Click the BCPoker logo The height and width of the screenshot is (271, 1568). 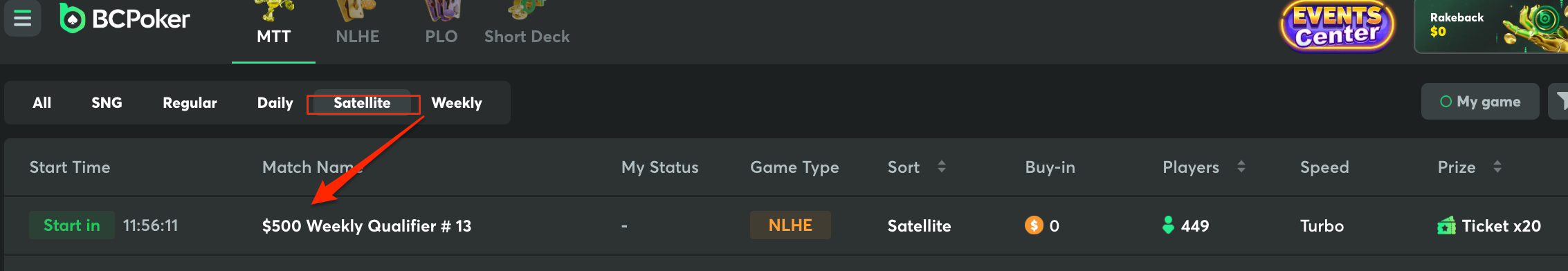(x=125, y=19)
